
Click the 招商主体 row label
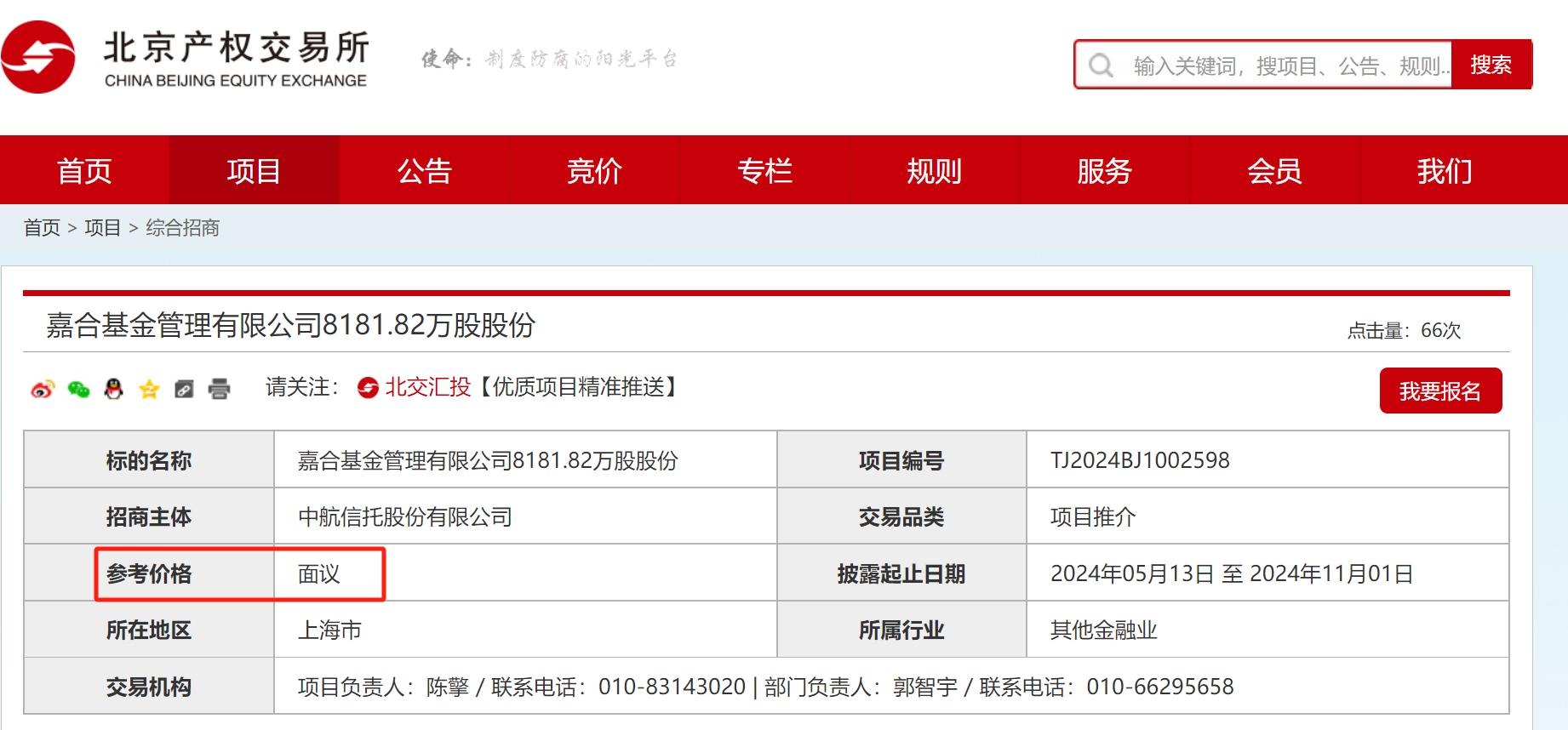pos(149,516)
